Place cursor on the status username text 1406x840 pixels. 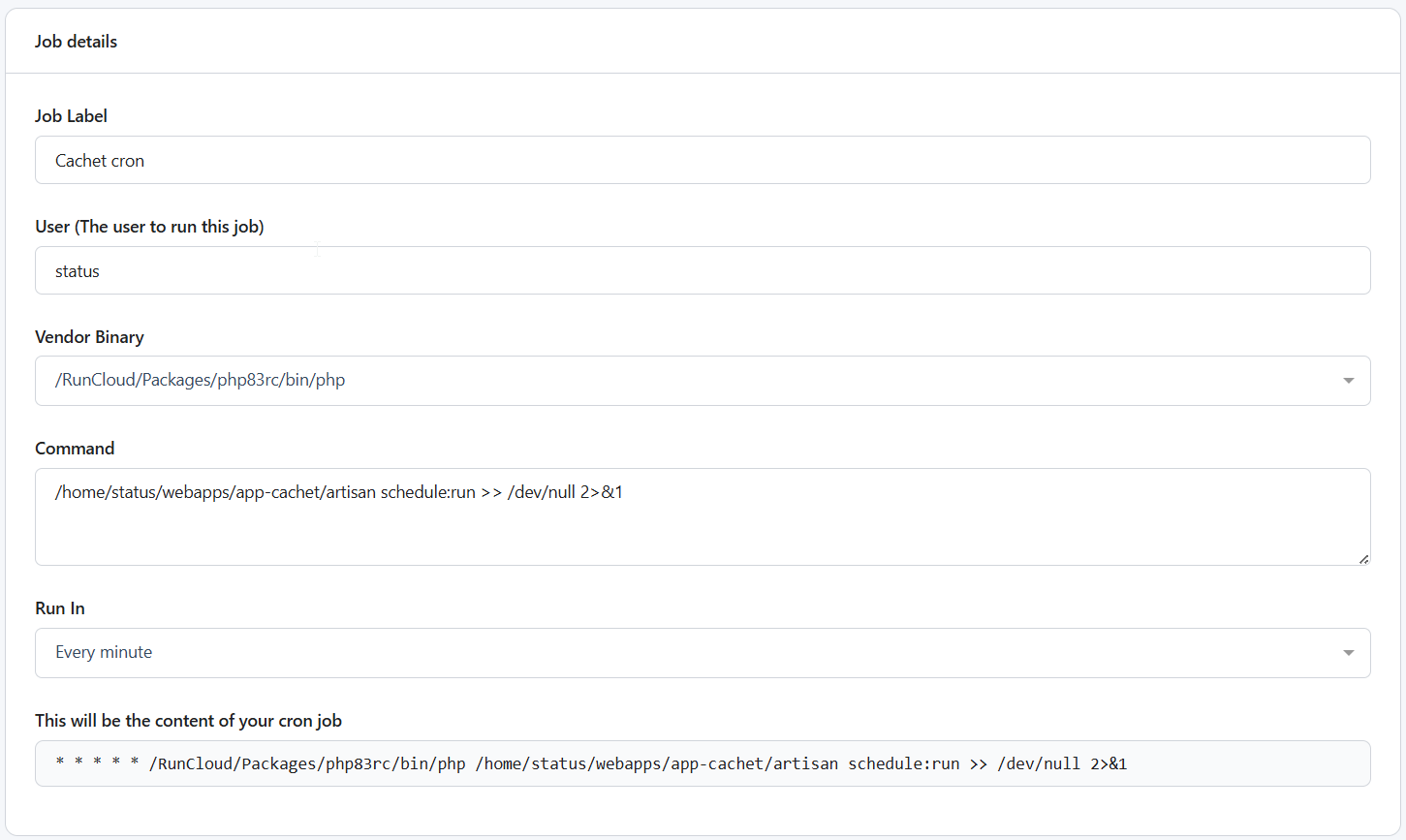click(x=78, y=271)
